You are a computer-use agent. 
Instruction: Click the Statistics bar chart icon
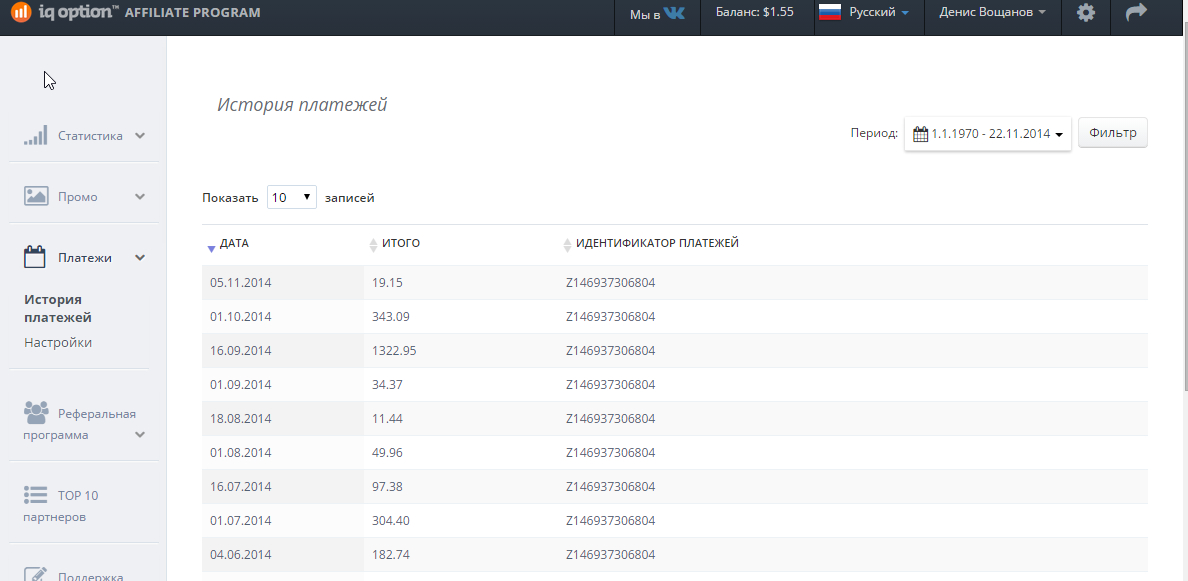click(x=36, y=136)
